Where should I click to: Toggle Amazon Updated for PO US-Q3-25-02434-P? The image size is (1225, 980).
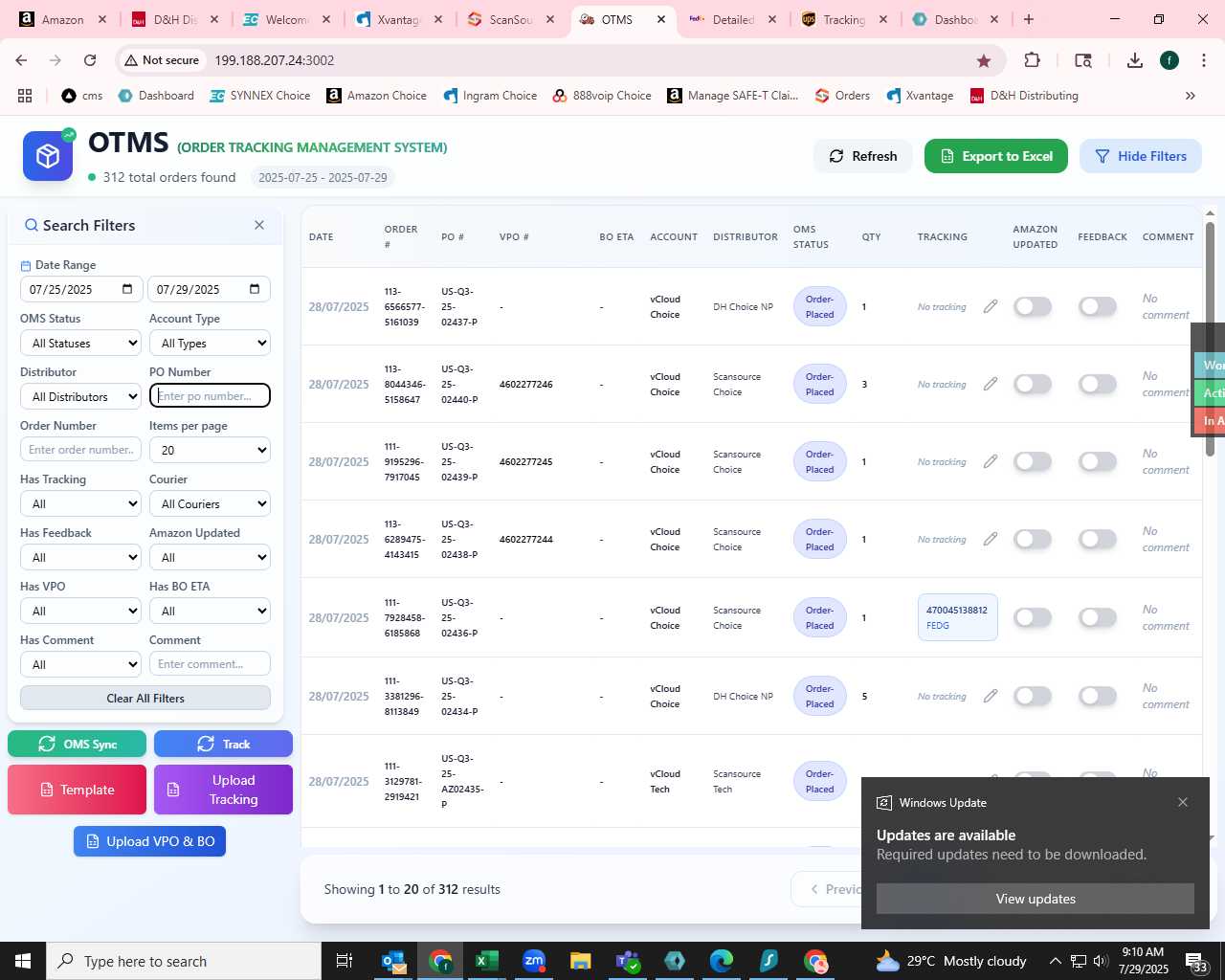coord(1033,696)
